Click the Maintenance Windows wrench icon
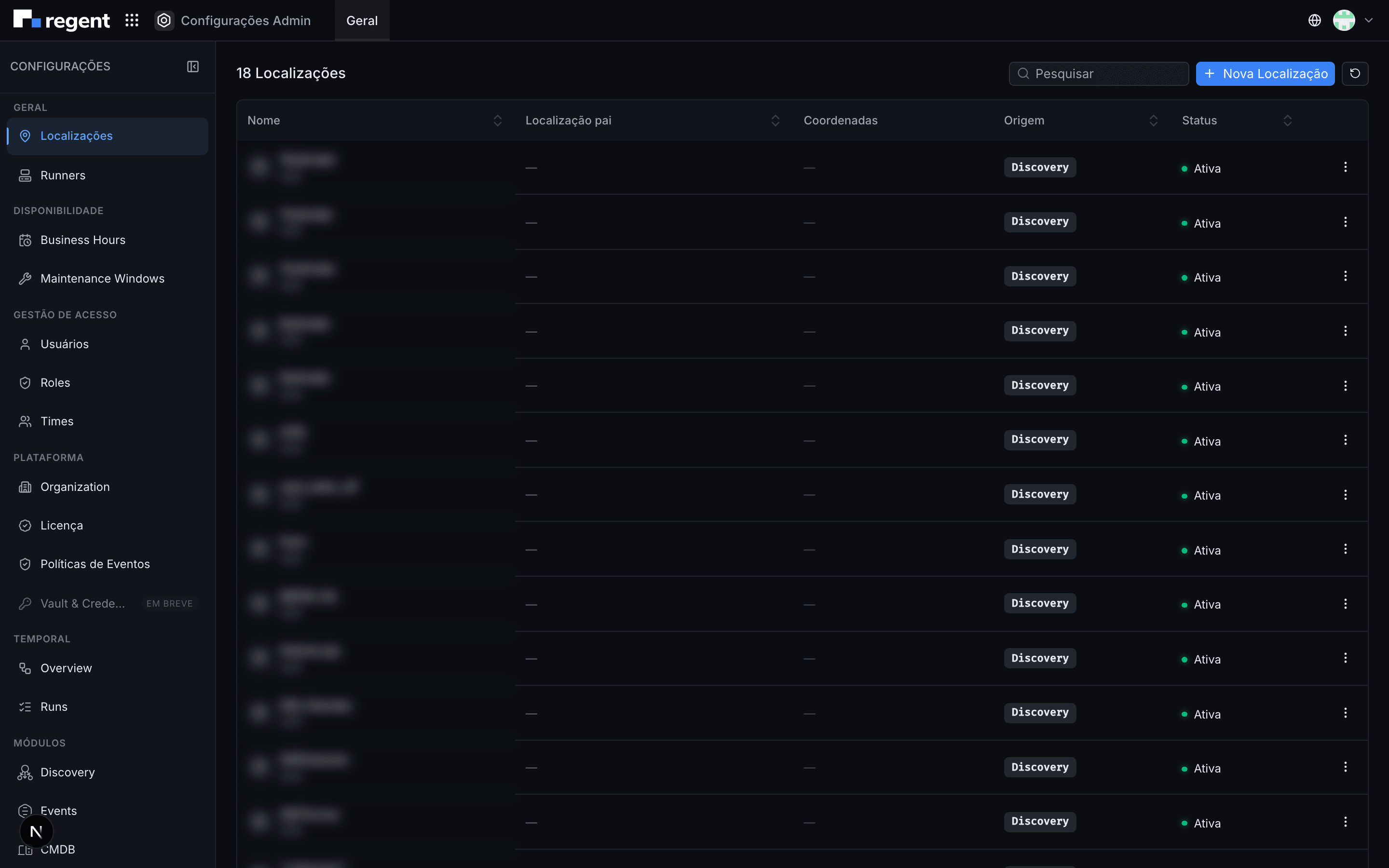 pos(25,279)
